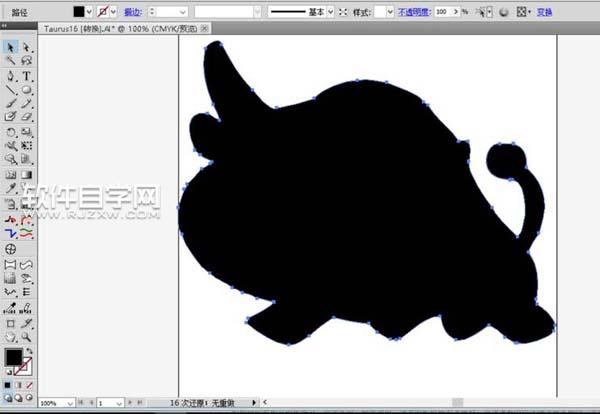This screenshot has width=600, height=414.
Task: Open the artboard number dropdown
Action: coord(119,403)
